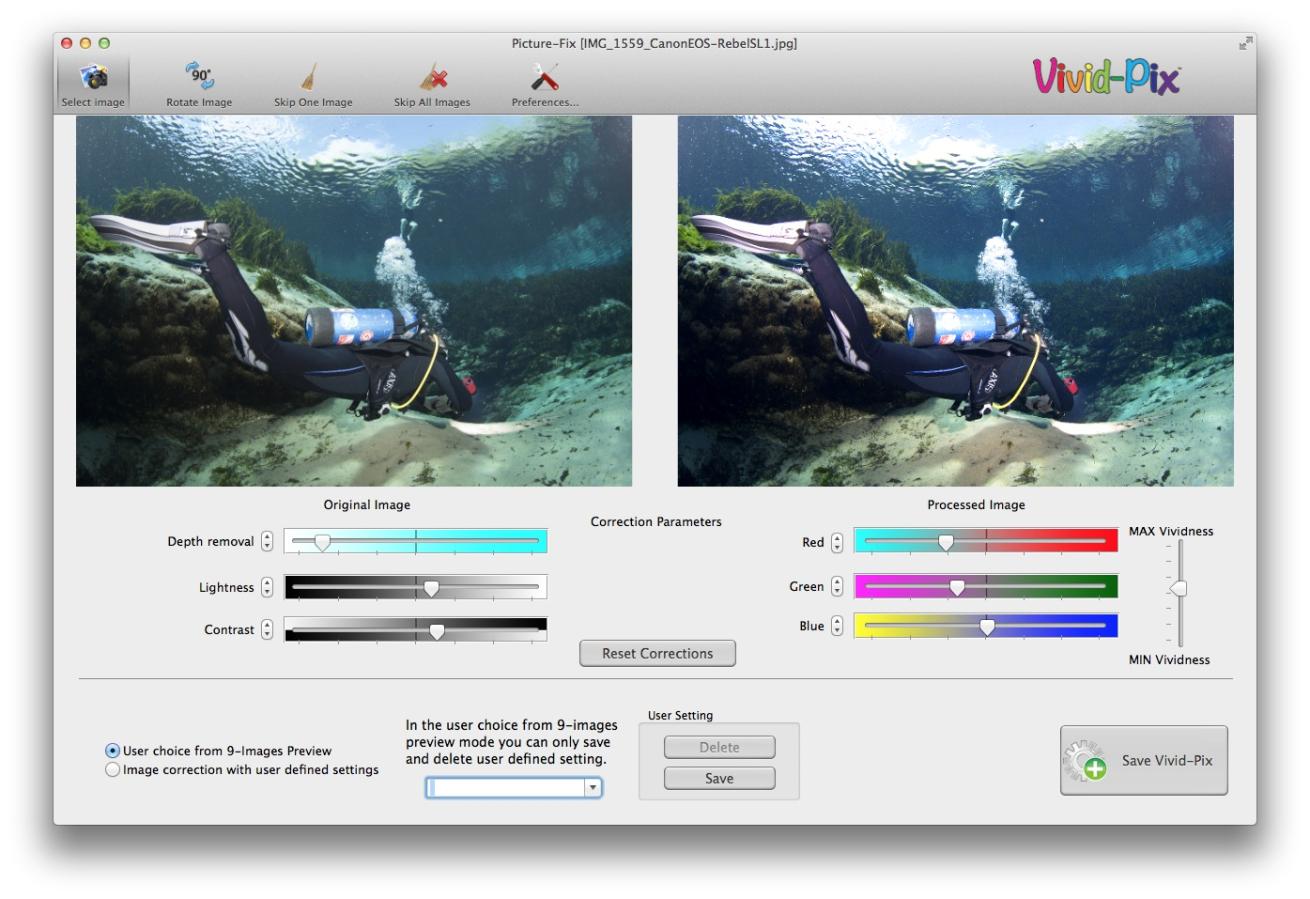Viewport: 1310px width, 899px height.
Task: Click the Red channel stepper arrows
Action: tap(837, 542)
